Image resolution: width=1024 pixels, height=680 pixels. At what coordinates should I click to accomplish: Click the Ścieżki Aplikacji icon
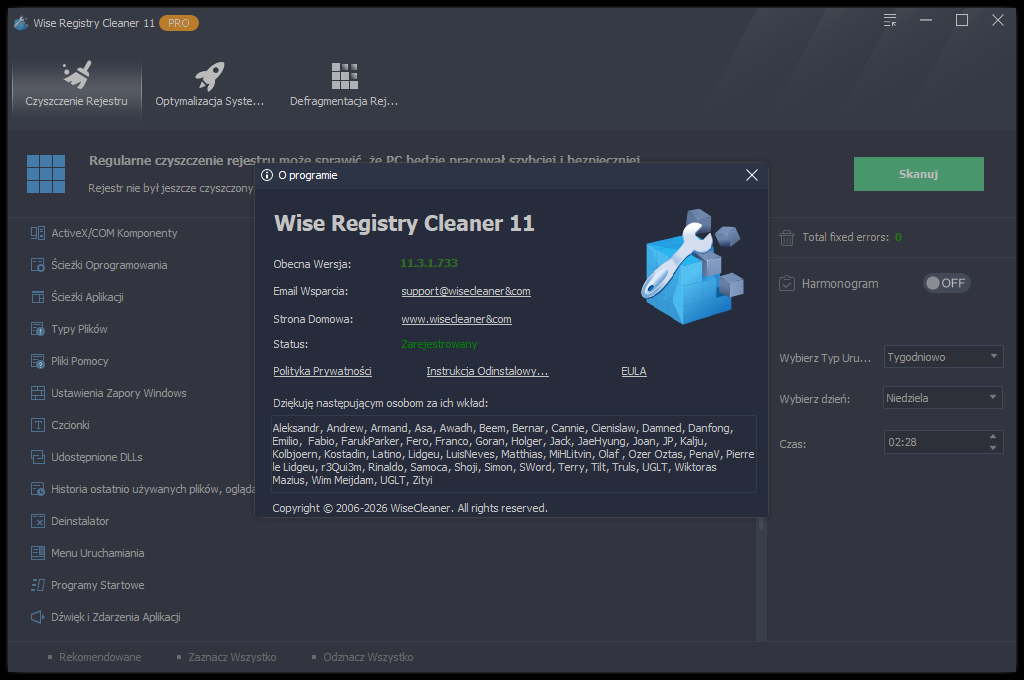38,297
